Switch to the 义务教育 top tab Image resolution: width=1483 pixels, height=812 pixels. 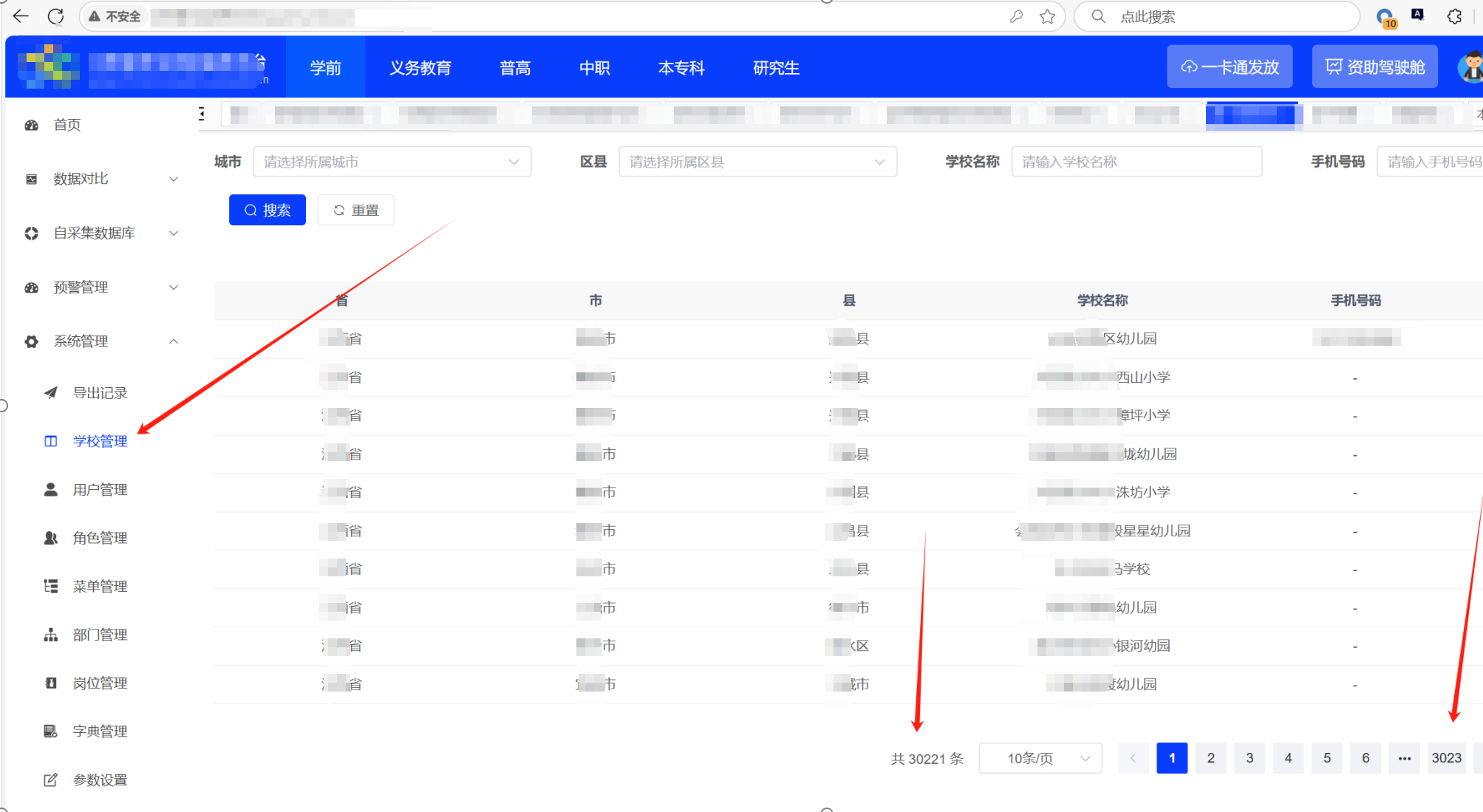(420, 68)
